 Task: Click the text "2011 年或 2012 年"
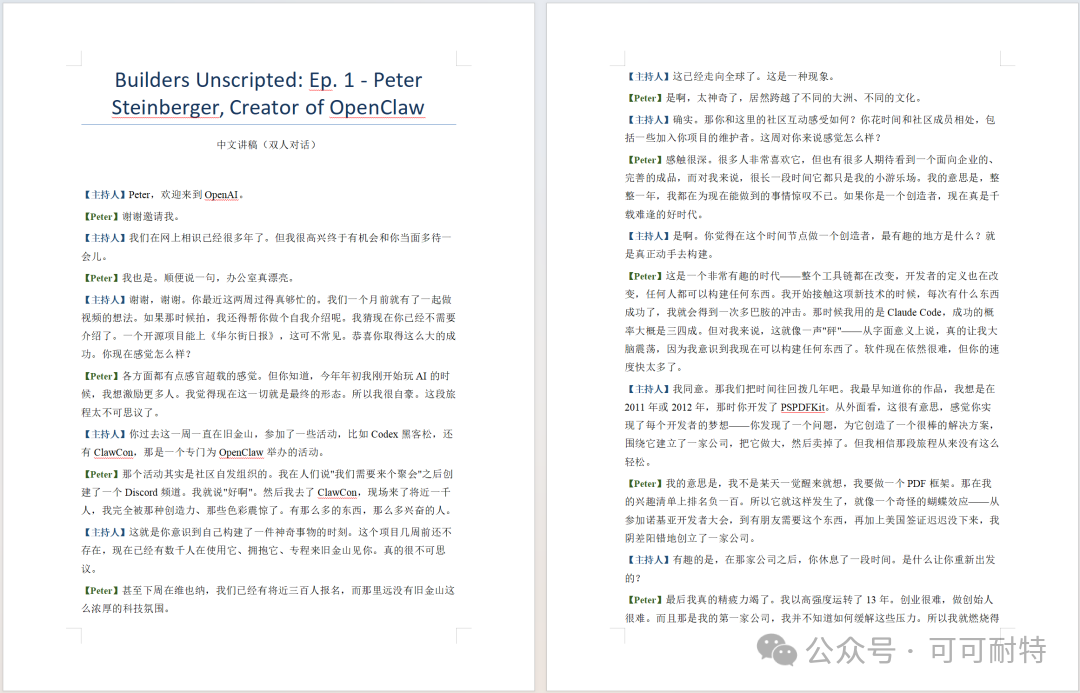click(x=667, y=407)
